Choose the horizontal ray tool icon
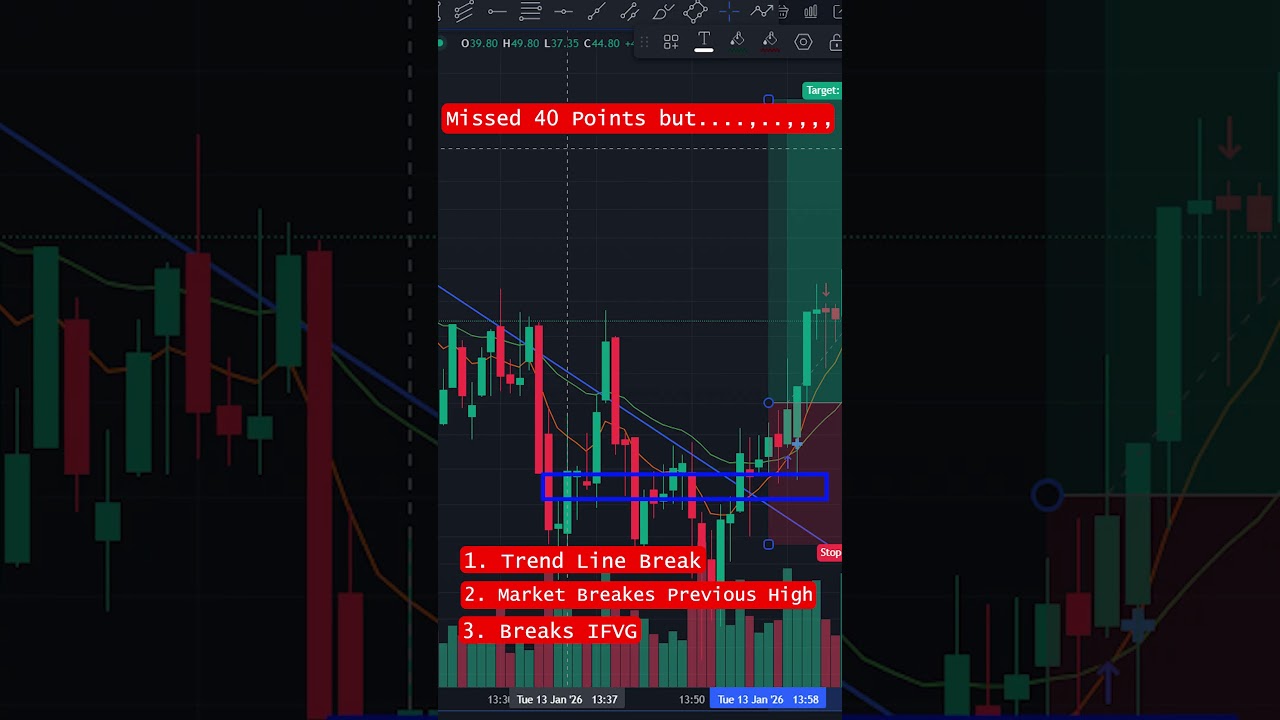The width and height of the screenshot is (1280, 720). 497,12
